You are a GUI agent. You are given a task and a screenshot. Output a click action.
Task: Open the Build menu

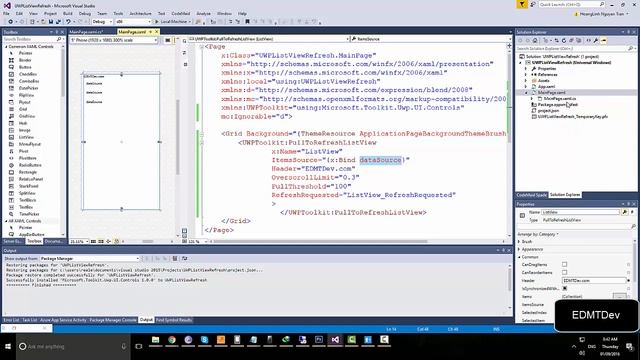[x=67, y=13]
